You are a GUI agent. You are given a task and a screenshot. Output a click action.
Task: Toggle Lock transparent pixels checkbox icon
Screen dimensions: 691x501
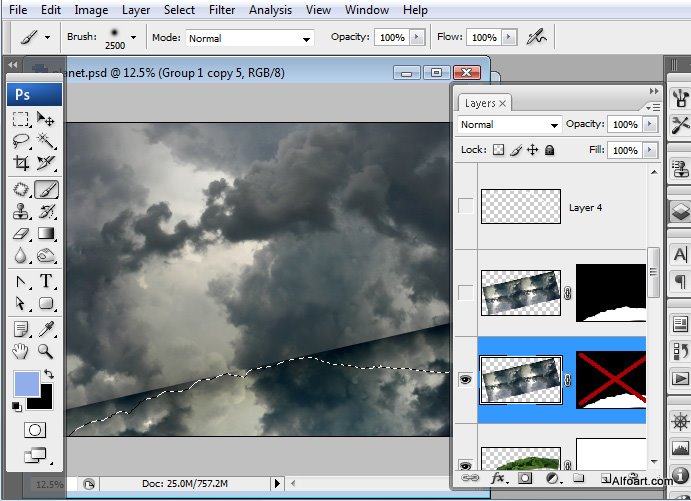499,150
